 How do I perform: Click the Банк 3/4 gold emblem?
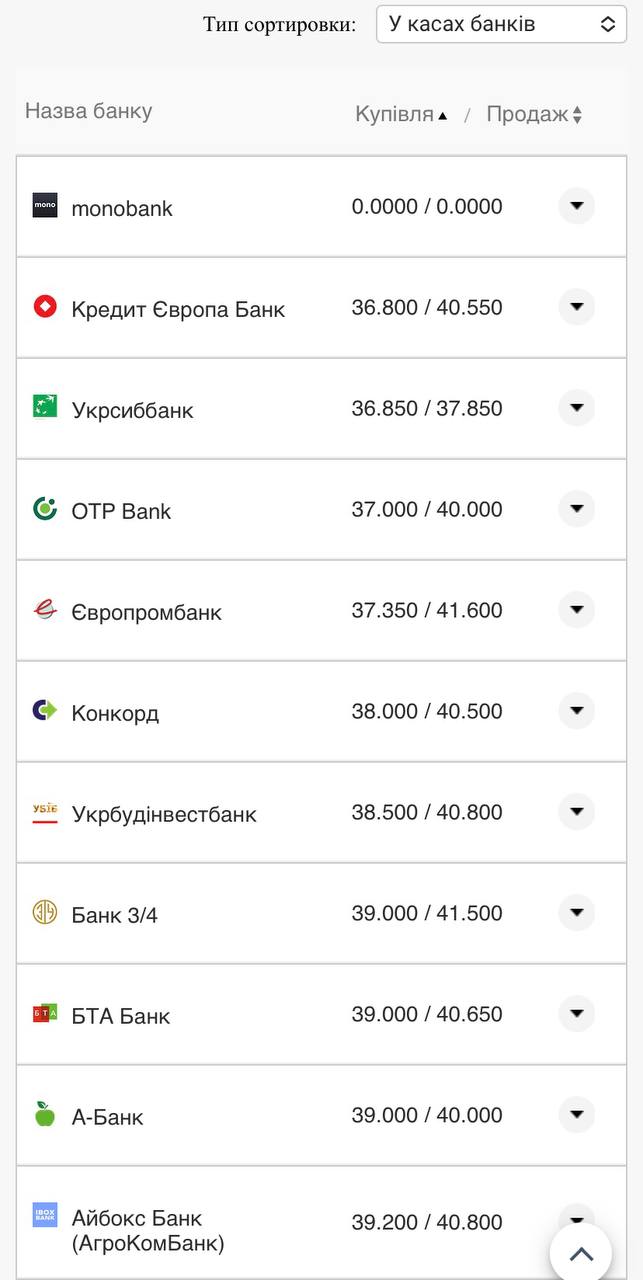pyautogui.click(x=44, y=913)
